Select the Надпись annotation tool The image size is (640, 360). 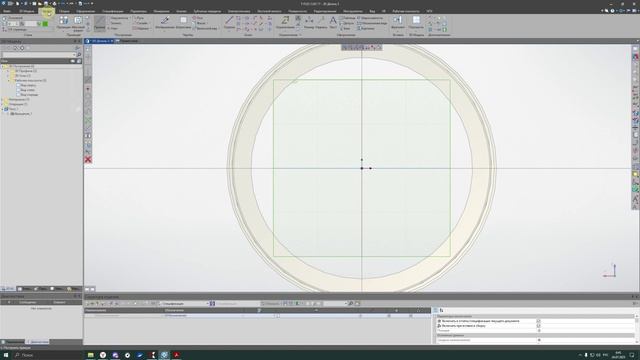point(322,23)
